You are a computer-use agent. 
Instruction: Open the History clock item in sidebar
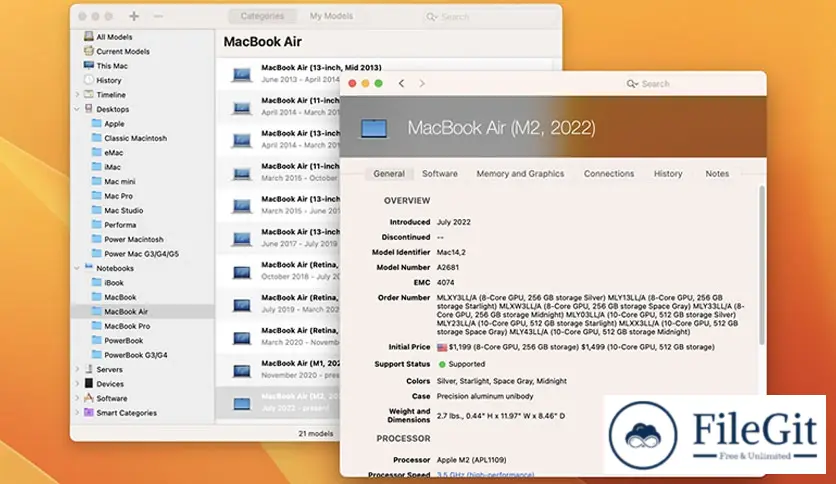tap(102, 80)
